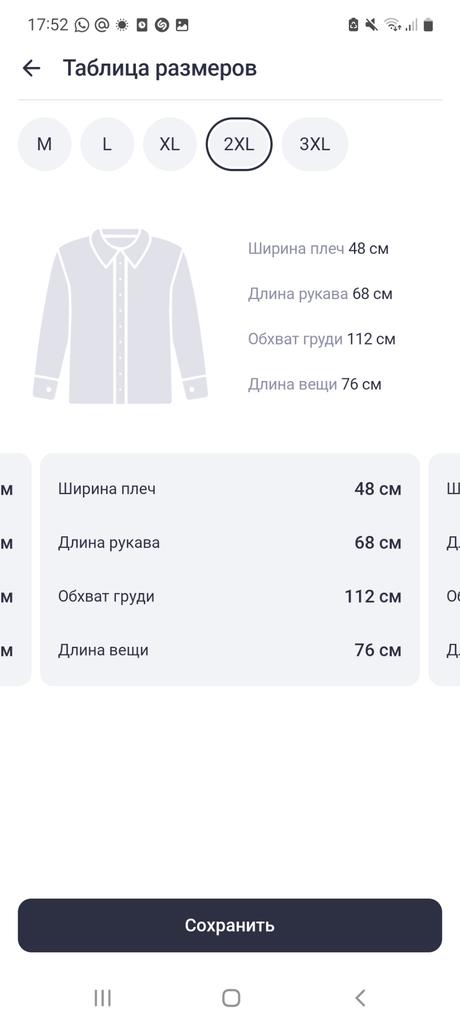Open Android recent apps button

pyautogui.click(x=103, y=997)
